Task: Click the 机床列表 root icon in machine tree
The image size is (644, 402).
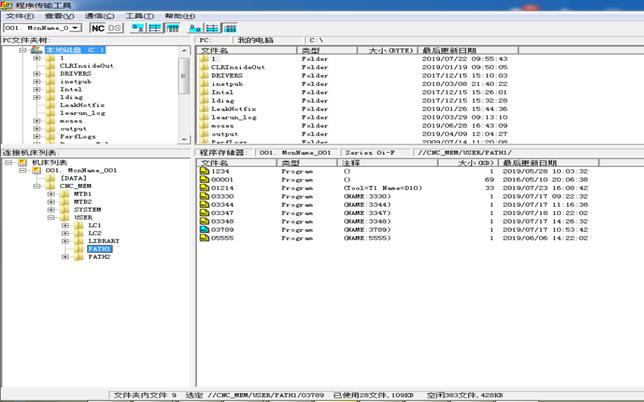Action: (x=22, y=163)
